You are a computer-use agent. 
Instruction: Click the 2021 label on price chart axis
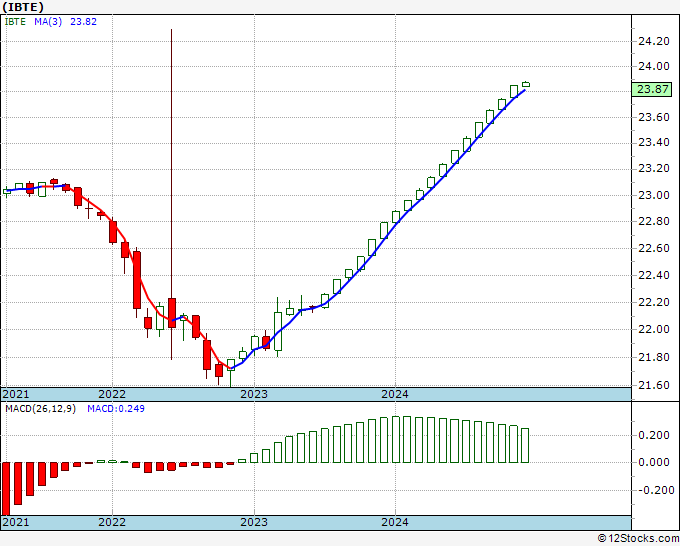coord(16,394)
